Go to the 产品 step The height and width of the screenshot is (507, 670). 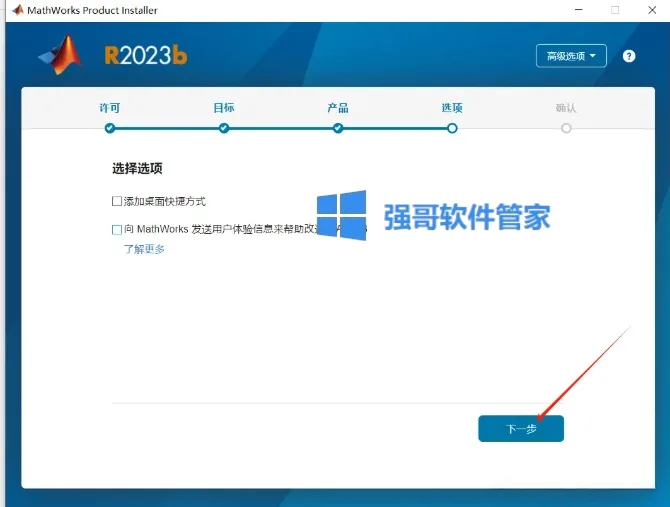point(338,108)
